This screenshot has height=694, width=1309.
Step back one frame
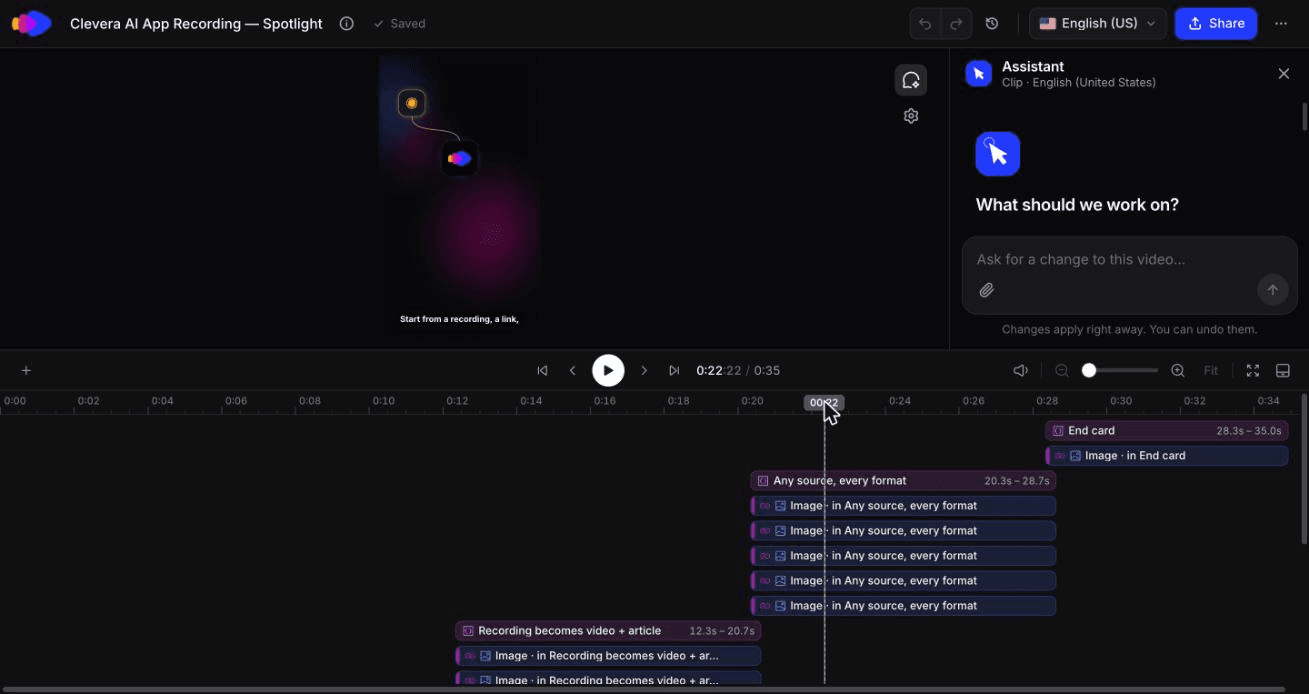[x=573, y=370]
